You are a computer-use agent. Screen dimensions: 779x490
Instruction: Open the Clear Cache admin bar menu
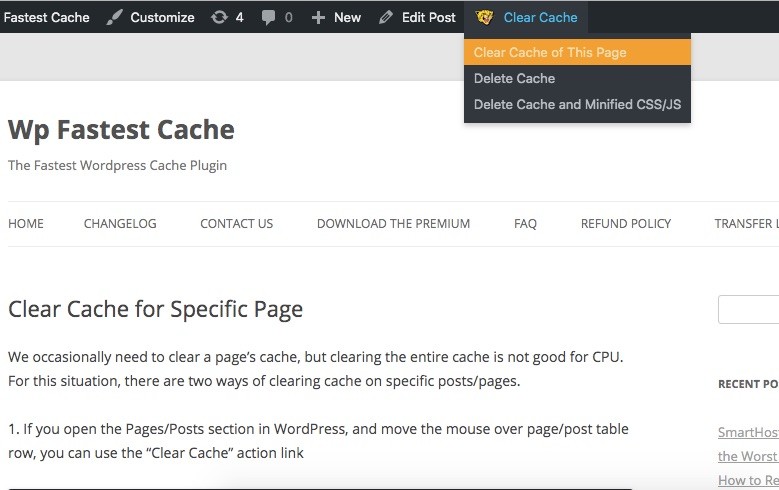[x=540, y=17]
